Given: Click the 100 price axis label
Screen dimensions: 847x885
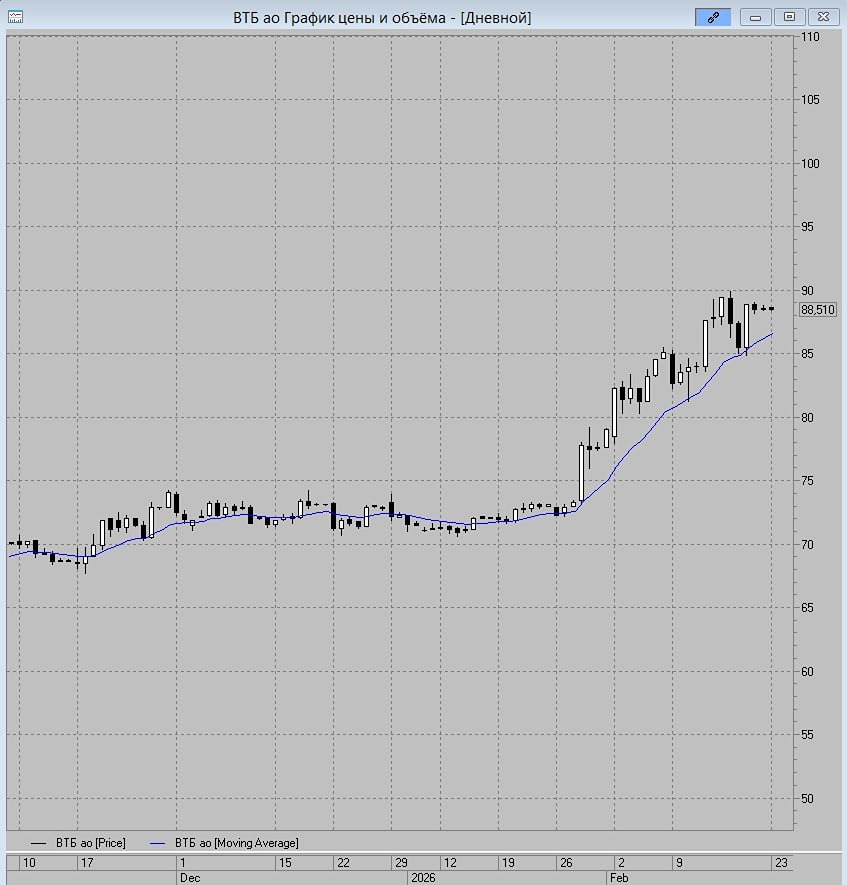Looking at the screenshot, I should coord(810,164).
